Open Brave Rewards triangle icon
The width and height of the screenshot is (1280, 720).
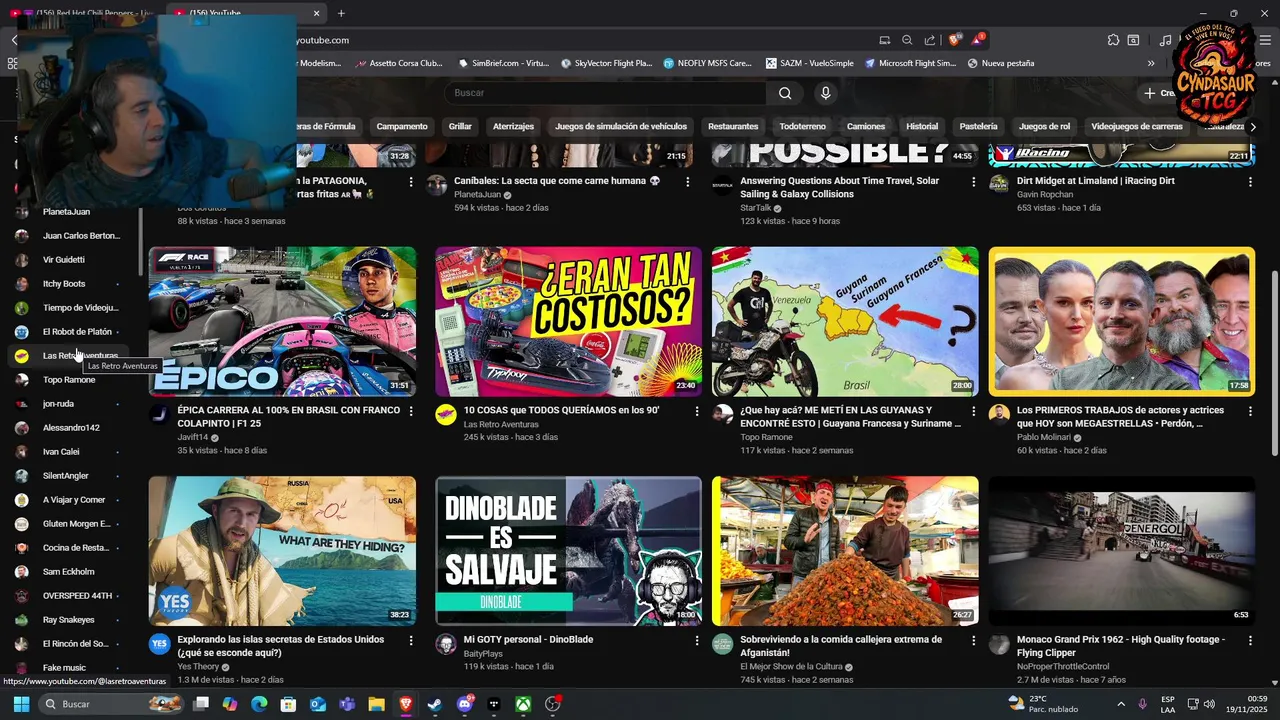point(977,40)
